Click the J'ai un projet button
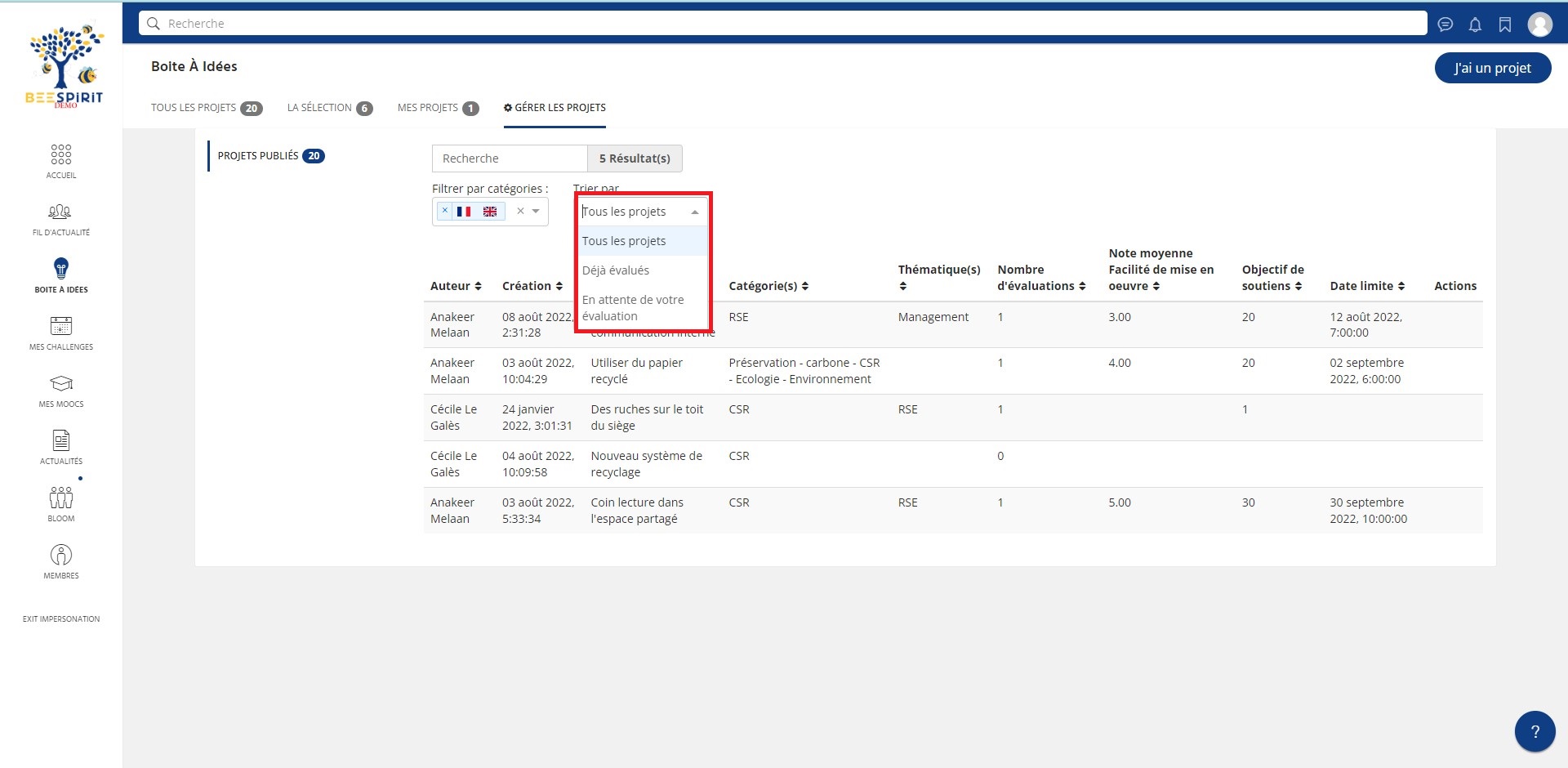Viewport: 1568px width, 768px height. click(x=1492, y=68)
